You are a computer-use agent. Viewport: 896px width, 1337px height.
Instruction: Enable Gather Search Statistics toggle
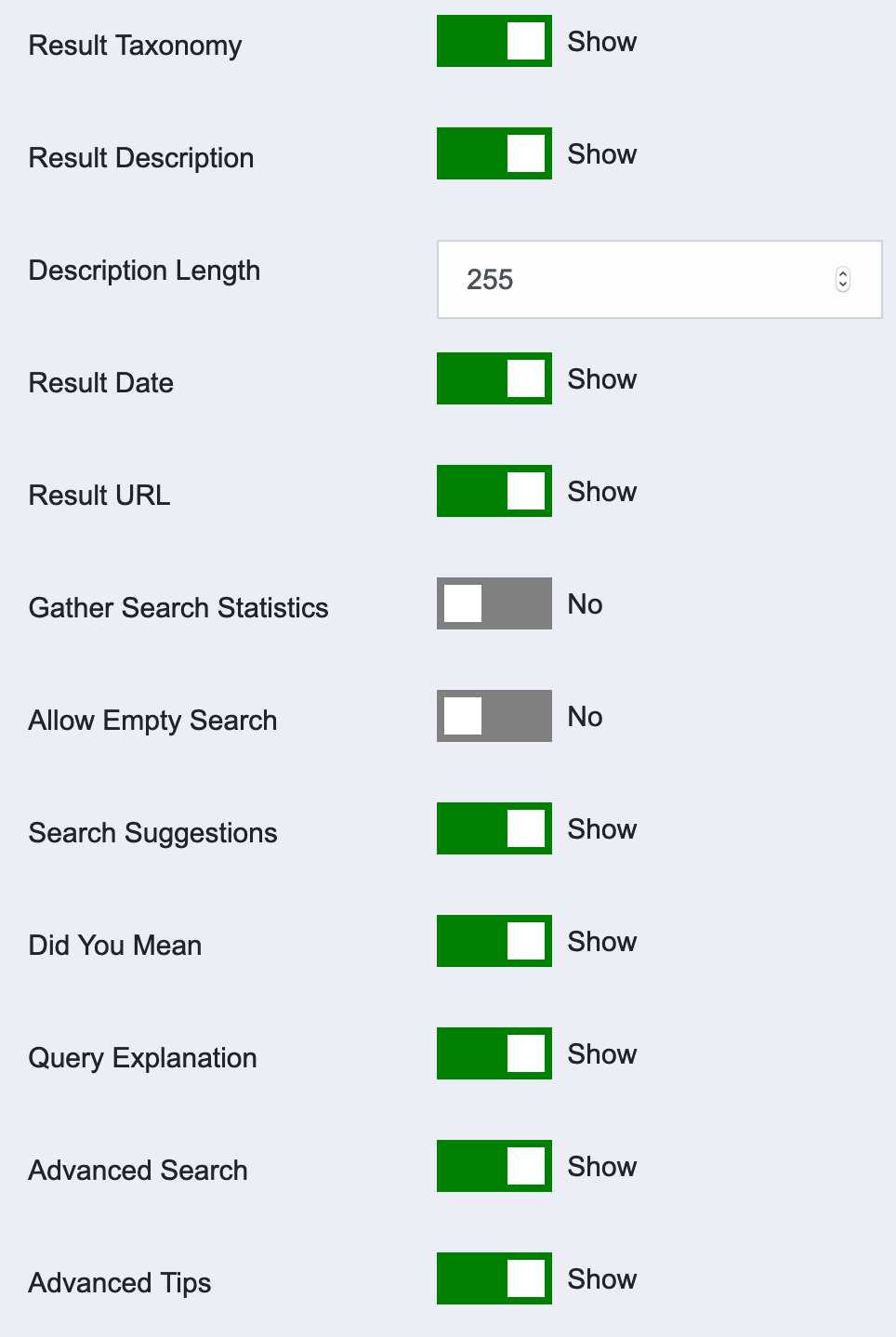[494, 603]
